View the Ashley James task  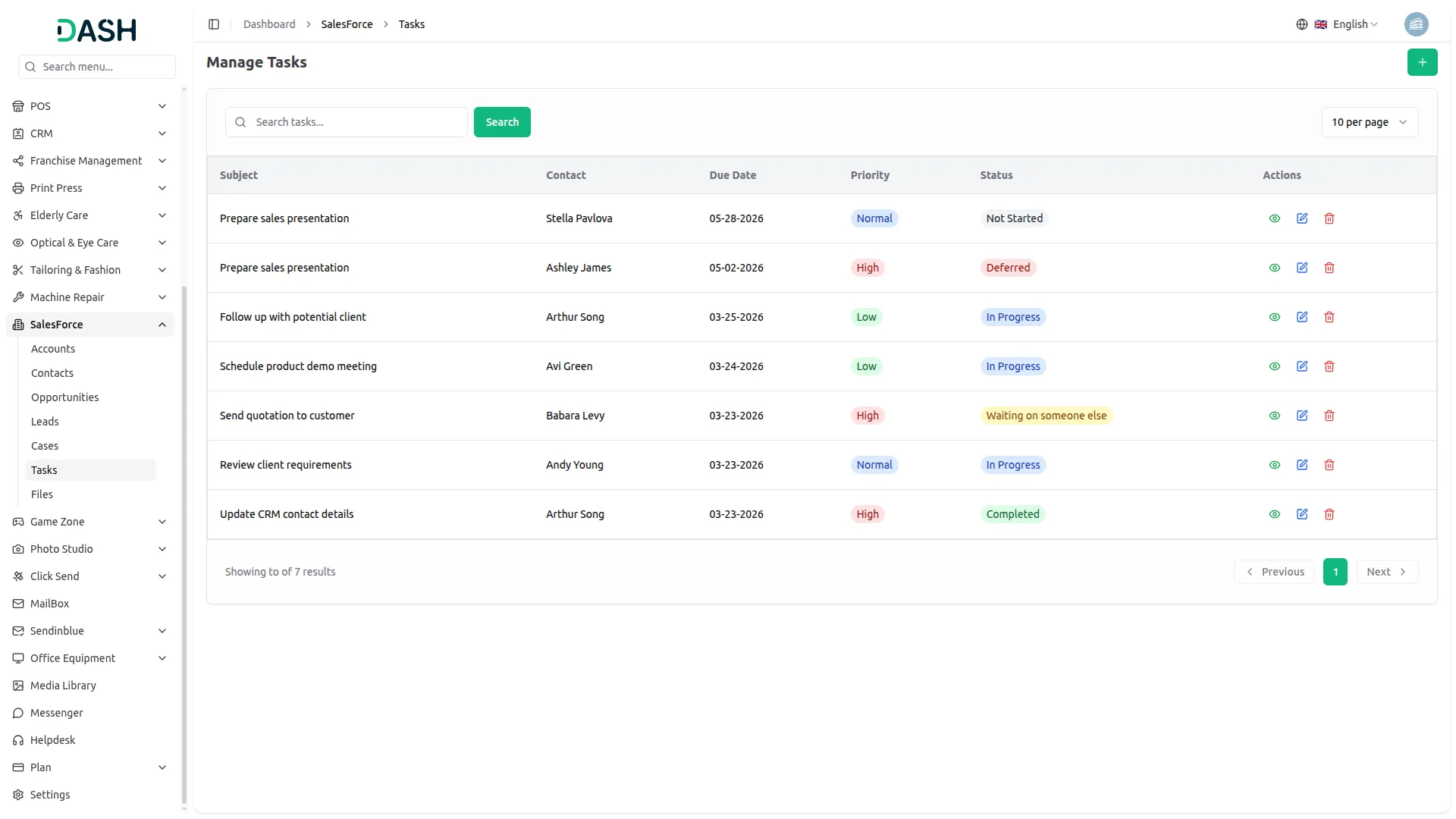(1275, 268)
